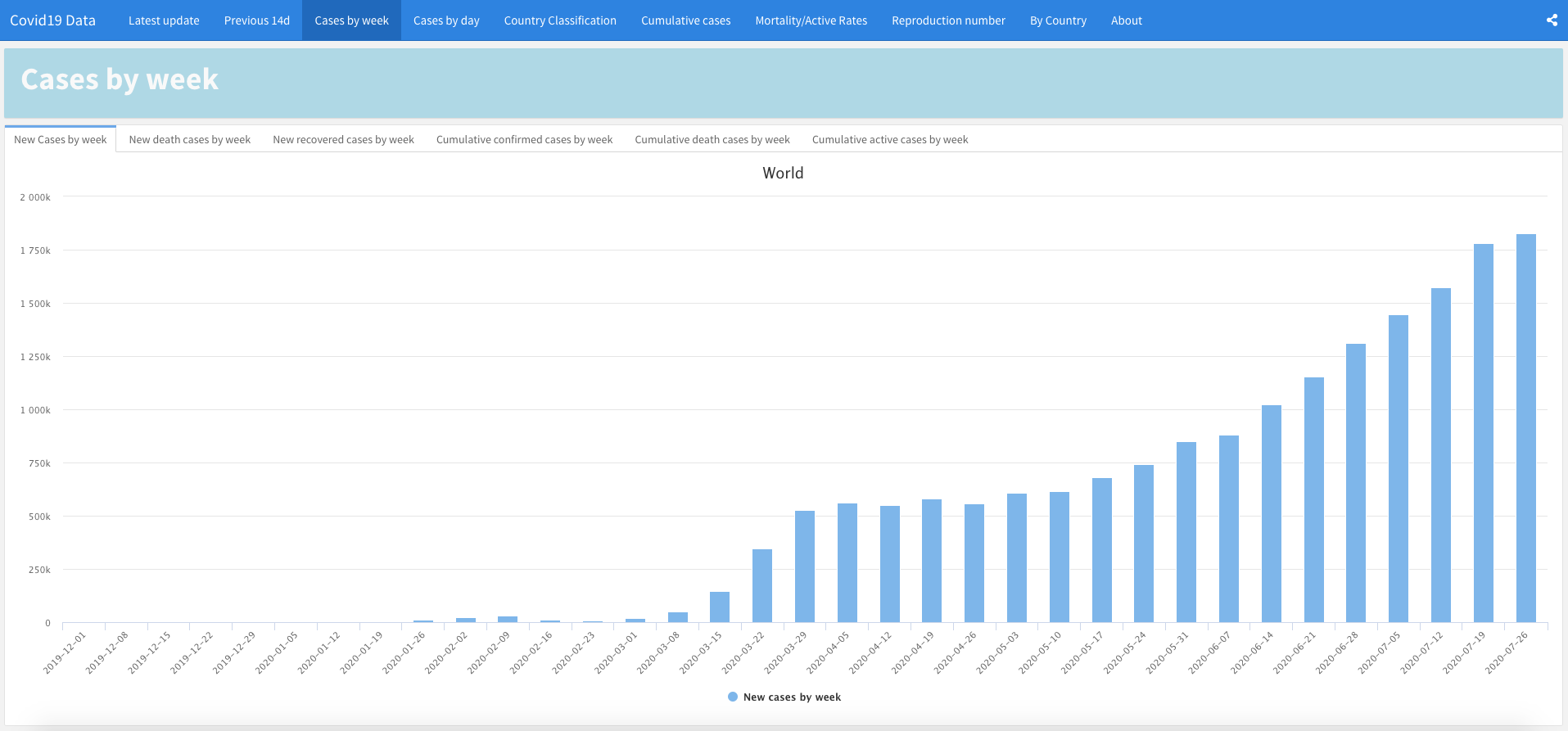
Task: Select Cumulative death cases by week tab
Action: pyautogui.click(x=712, y=140)
